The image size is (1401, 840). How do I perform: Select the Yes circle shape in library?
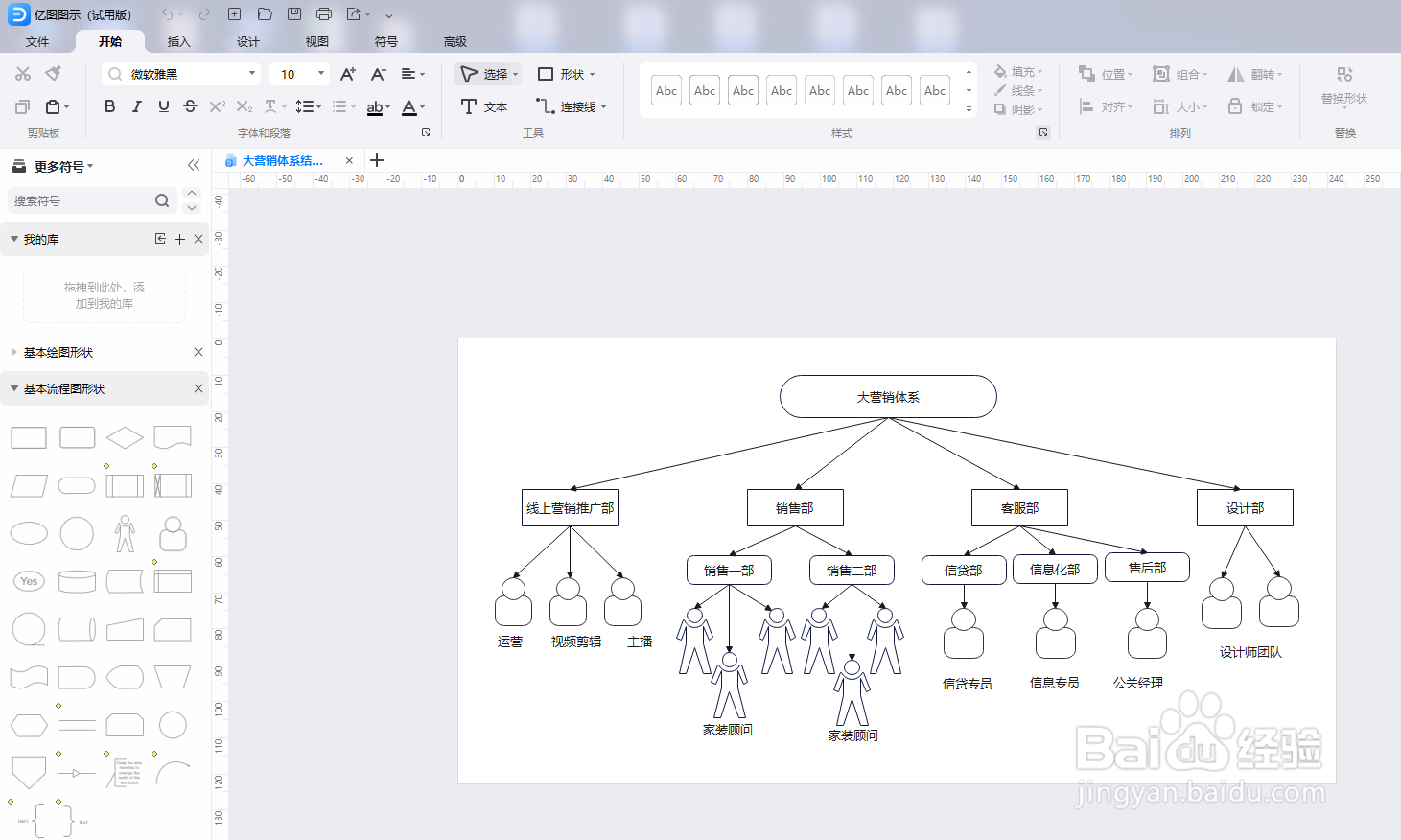click(29, 581)
